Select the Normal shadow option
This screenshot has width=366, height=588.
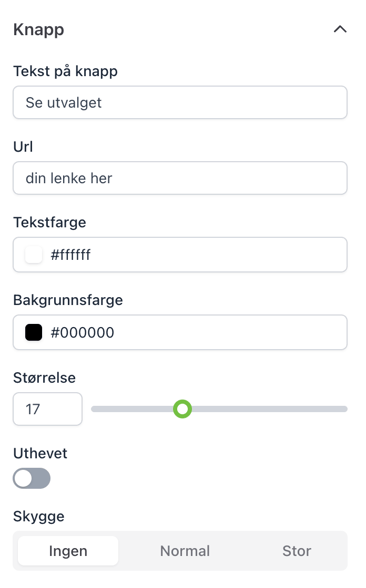(x=185, y=550)
